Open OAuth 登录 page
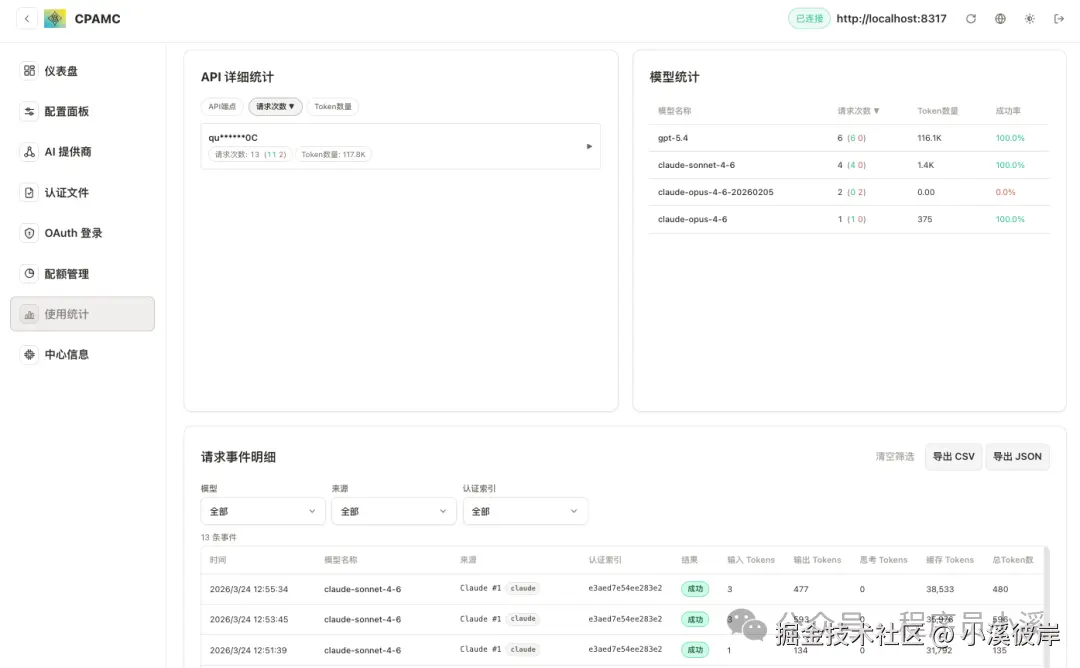1080x668 pixels. pos(83,233)
